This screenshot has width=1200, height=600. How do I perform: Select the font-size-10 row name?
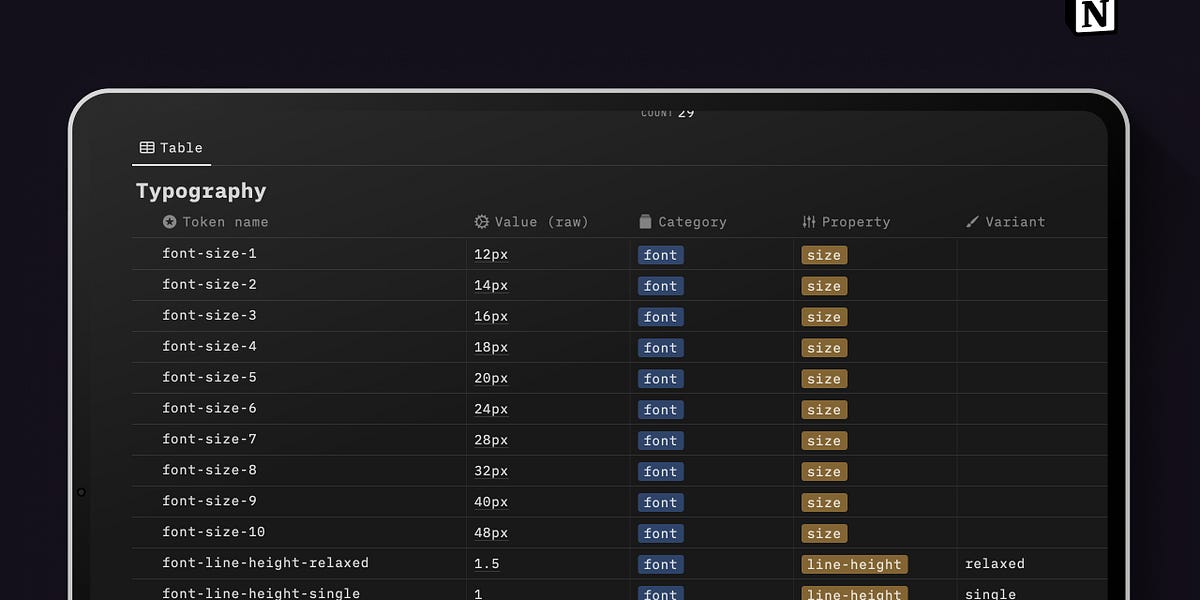[214, 533]
